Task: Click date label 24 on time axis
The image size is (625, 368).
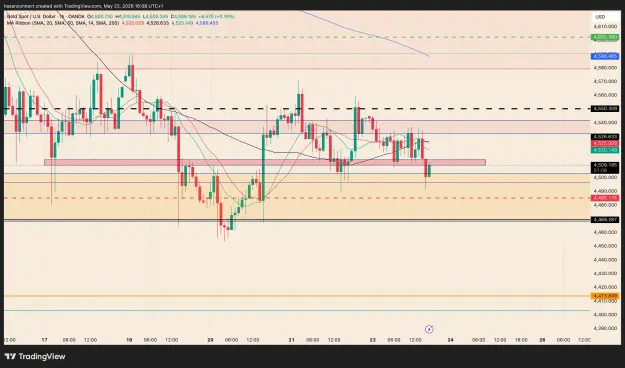Action: (450, 340)
